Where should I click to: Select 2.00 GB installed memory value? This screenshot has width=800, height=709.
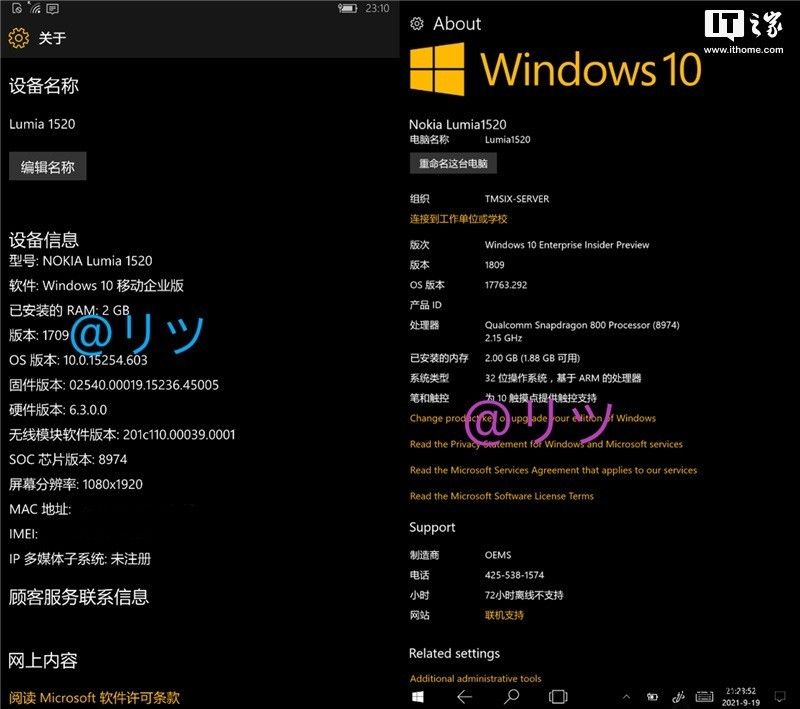(532, 358)
